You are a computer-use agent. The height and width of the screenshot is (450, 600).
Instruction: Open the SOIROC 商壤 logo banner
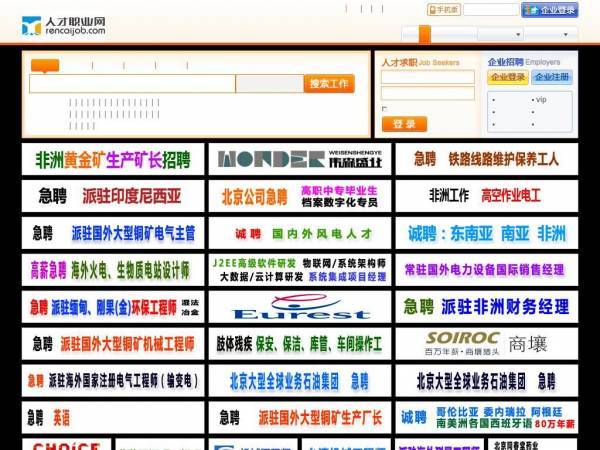(x=487, y=344)
